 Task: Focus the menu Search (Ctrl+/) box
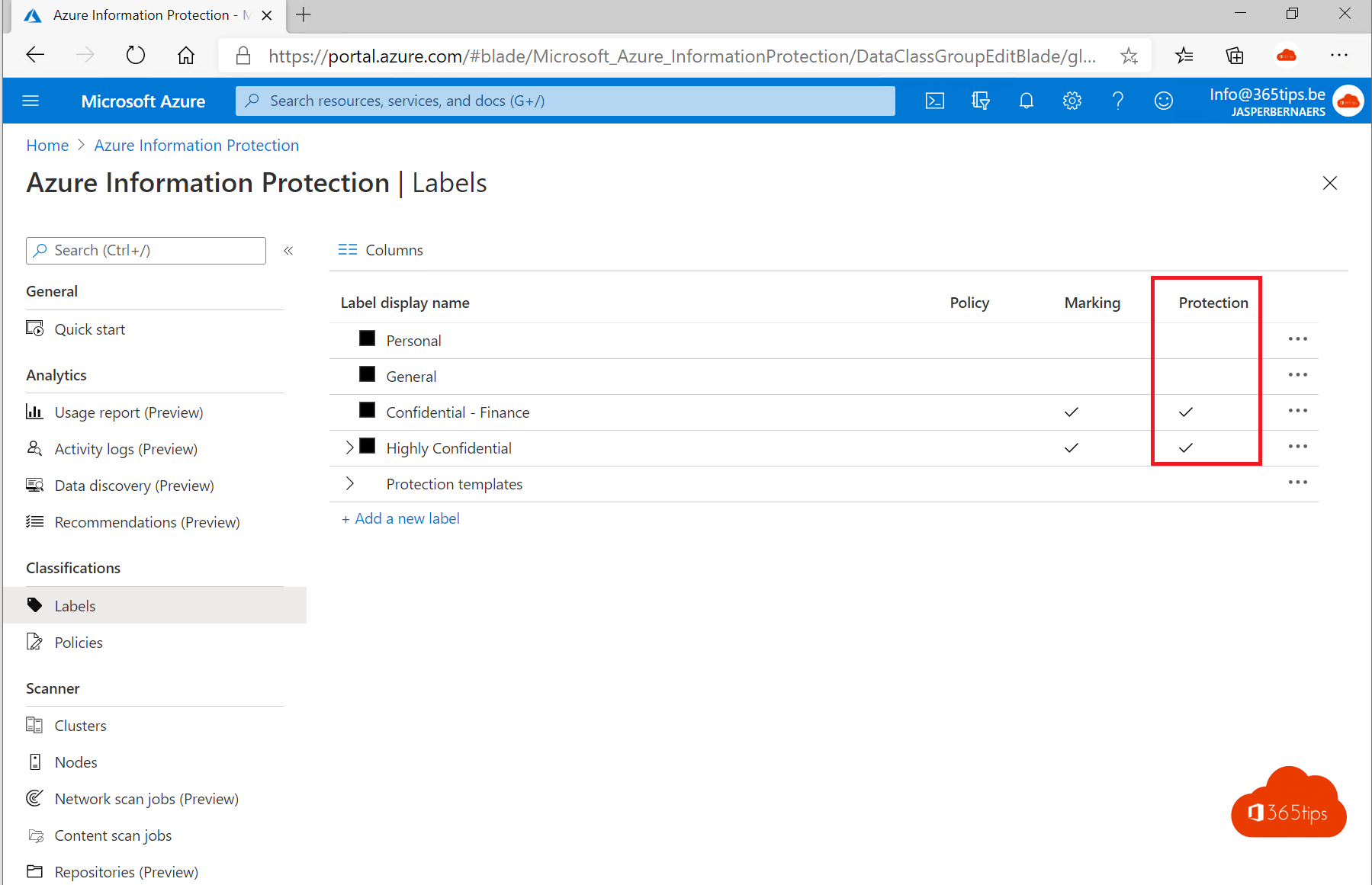click(x=146, y=251)
